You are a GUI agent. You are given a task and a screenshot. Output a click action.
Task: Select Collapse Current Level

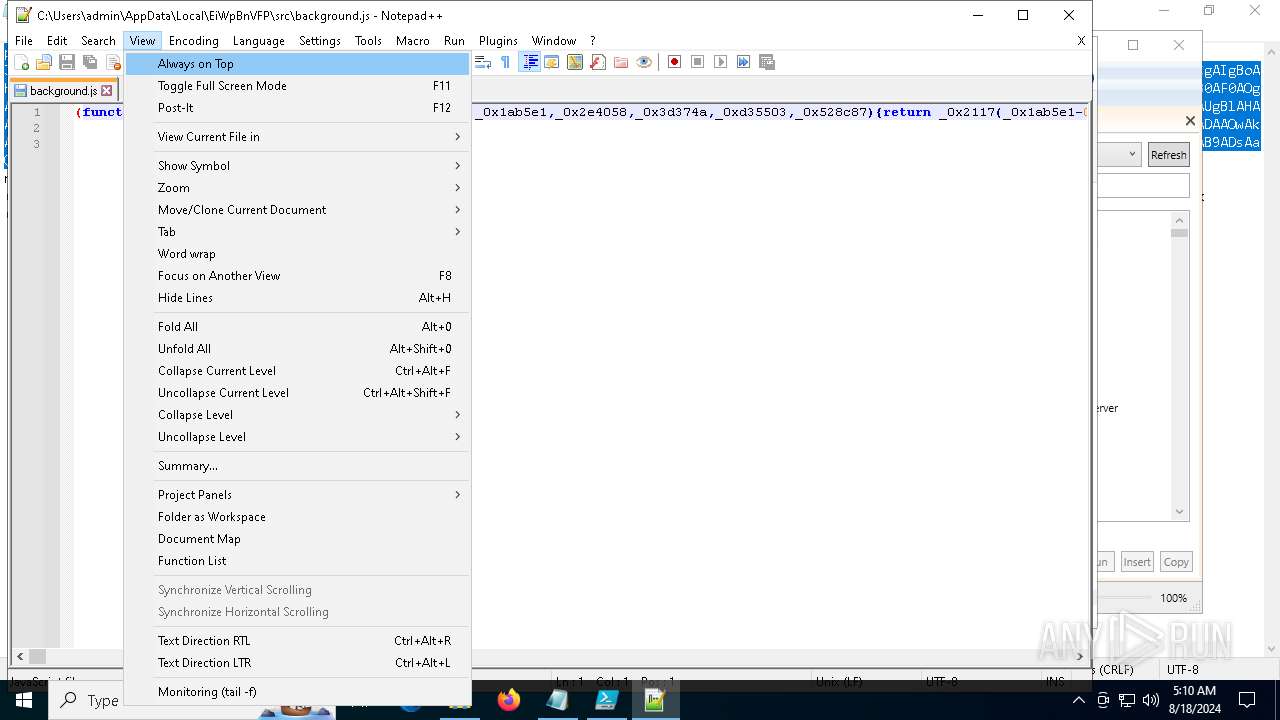point(297,371)
